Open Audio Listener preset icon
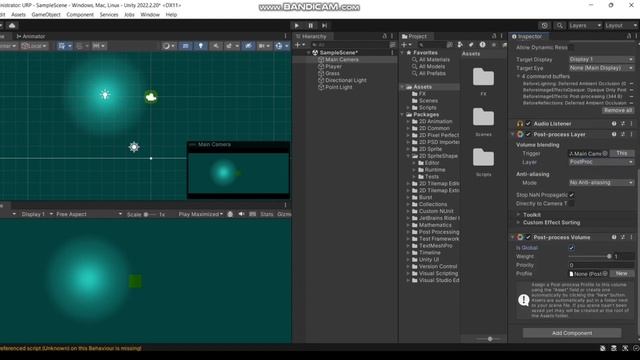This screenshot has height=360, width=640. point(623,124)
